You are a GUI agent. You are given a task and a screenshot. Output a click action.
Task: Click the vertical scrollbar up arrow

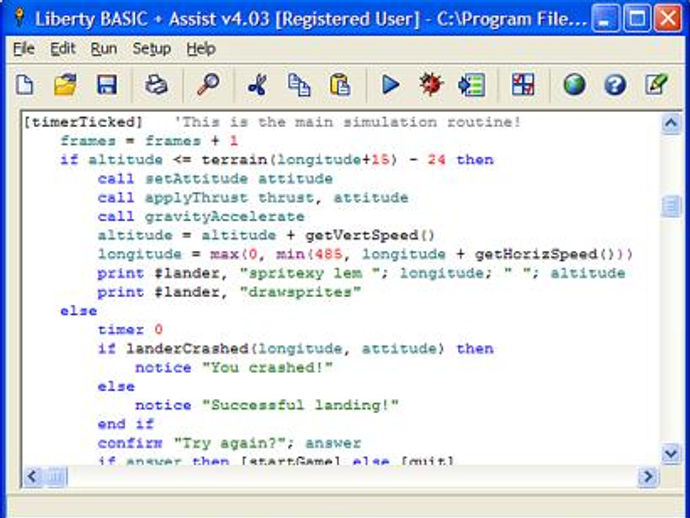tap(671, 124)
